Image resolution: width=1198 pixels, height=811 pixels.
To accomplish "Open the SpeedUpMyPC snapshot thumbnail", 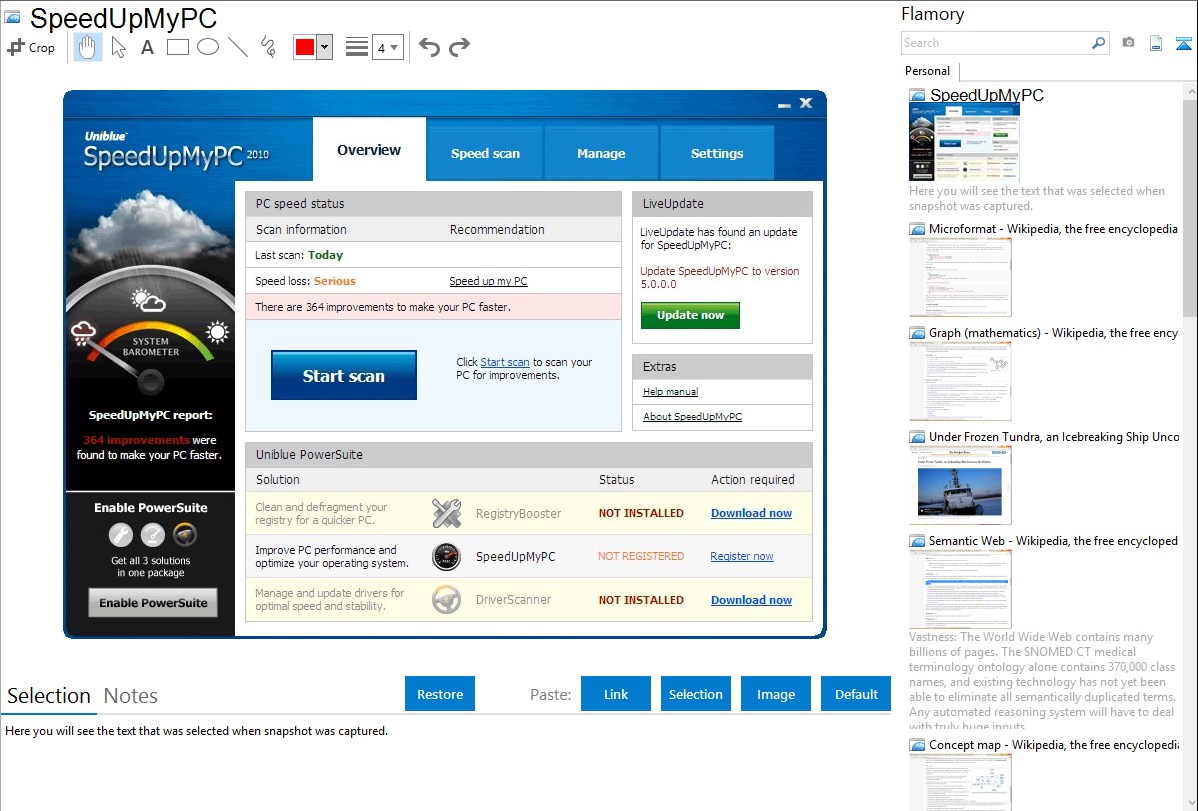I will coord(964,143).
